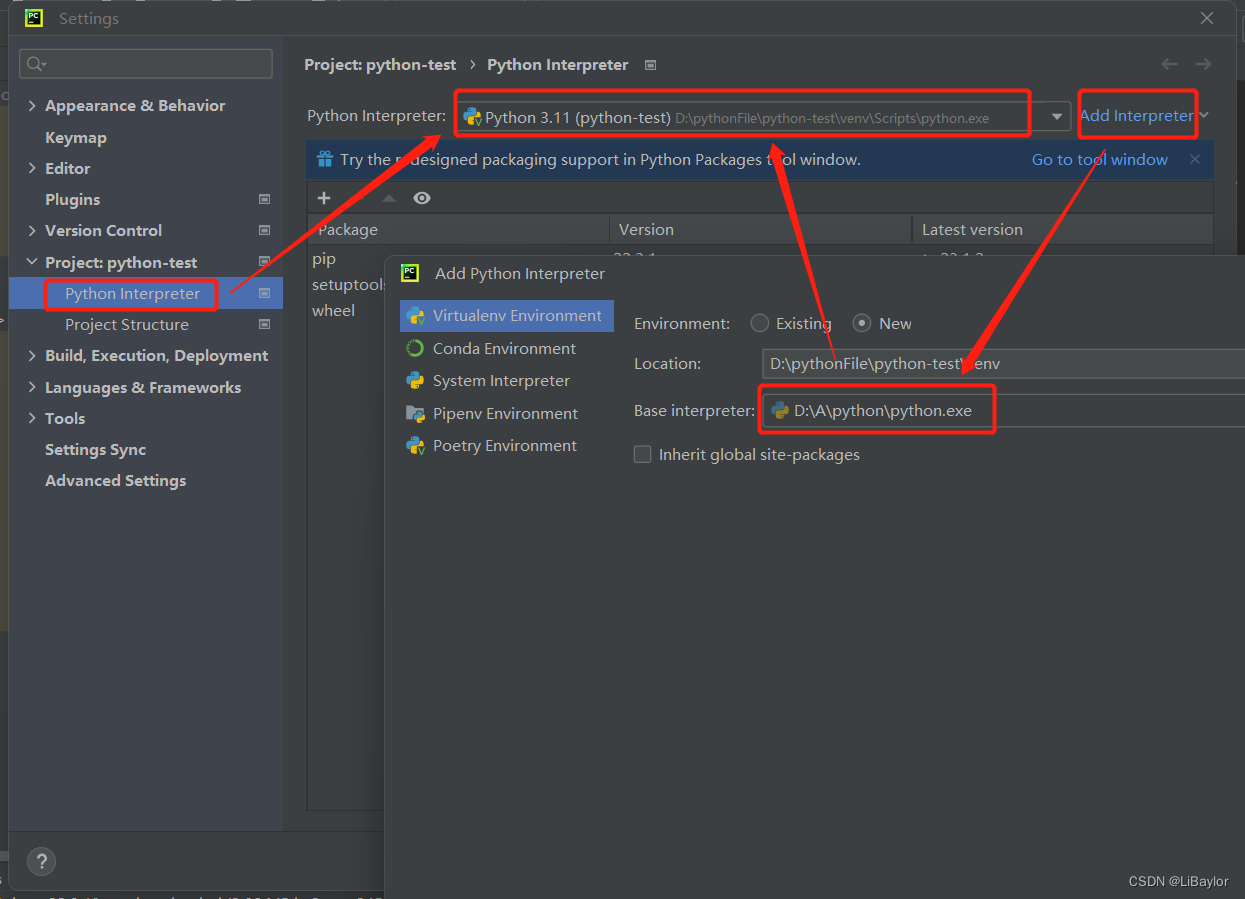
Task: Open Project Structure page
Action: coord(126,324)
